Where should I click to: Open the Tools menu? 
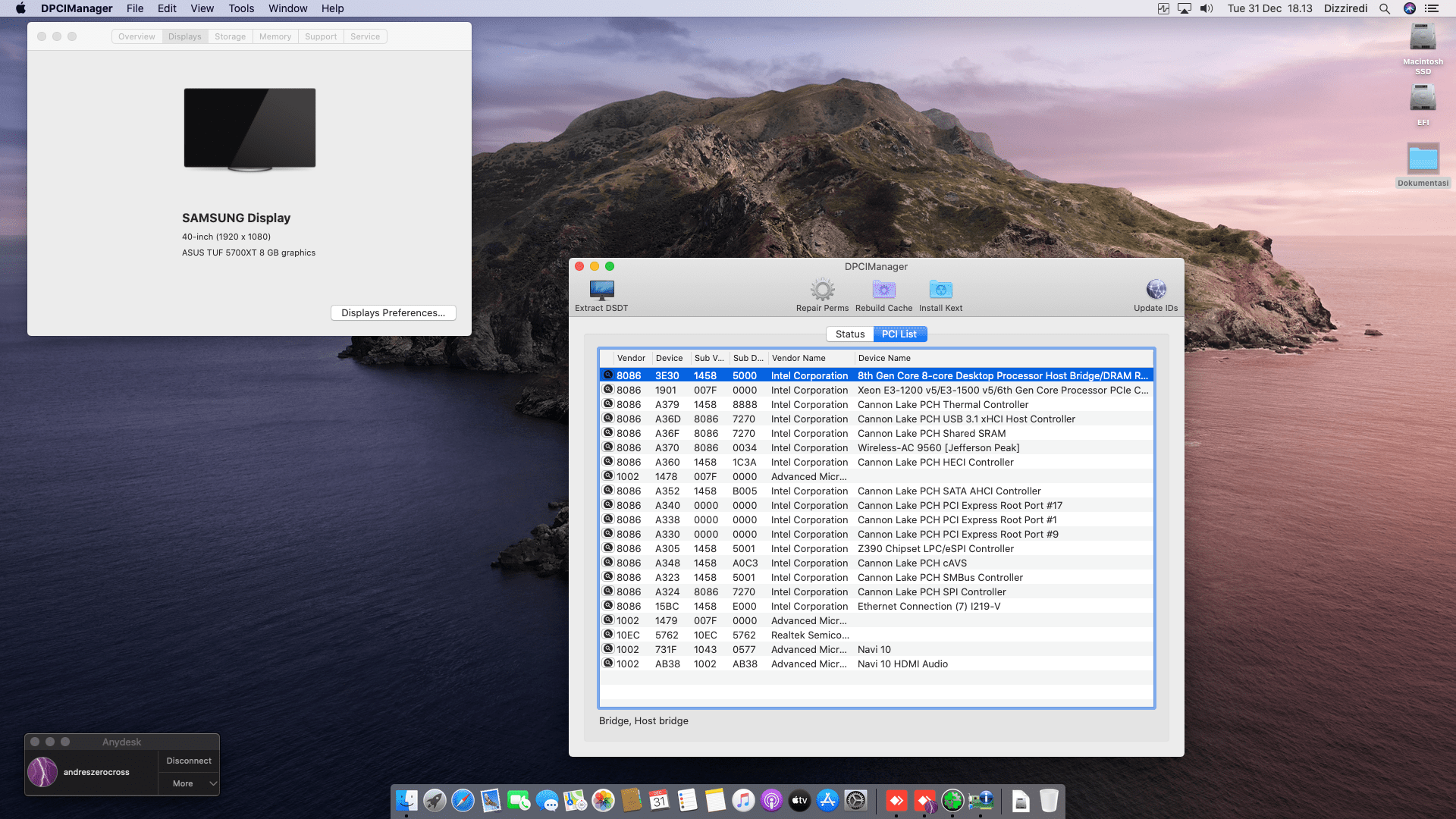241,8
